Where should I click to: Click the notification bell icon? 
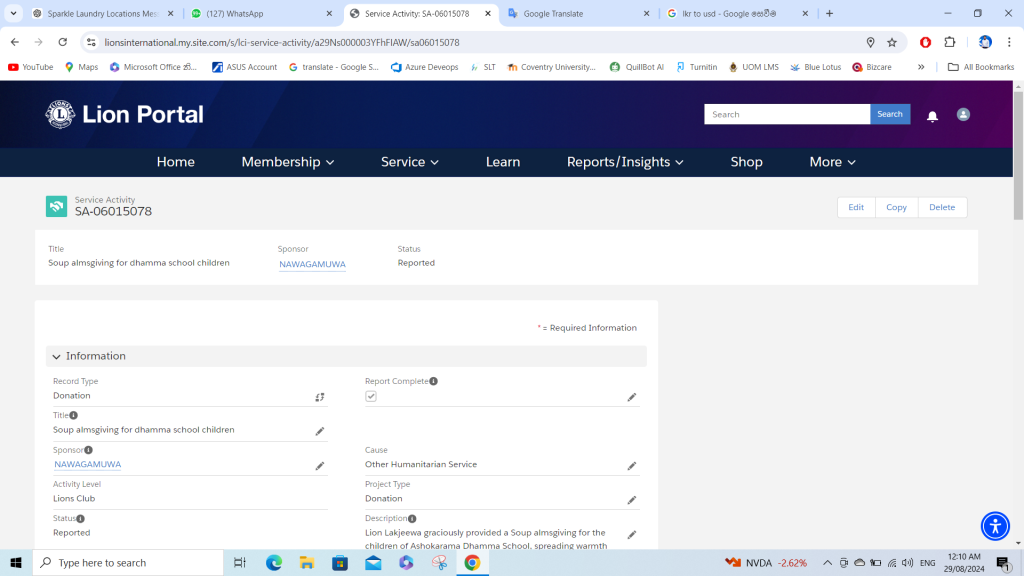tap(932, 116)
